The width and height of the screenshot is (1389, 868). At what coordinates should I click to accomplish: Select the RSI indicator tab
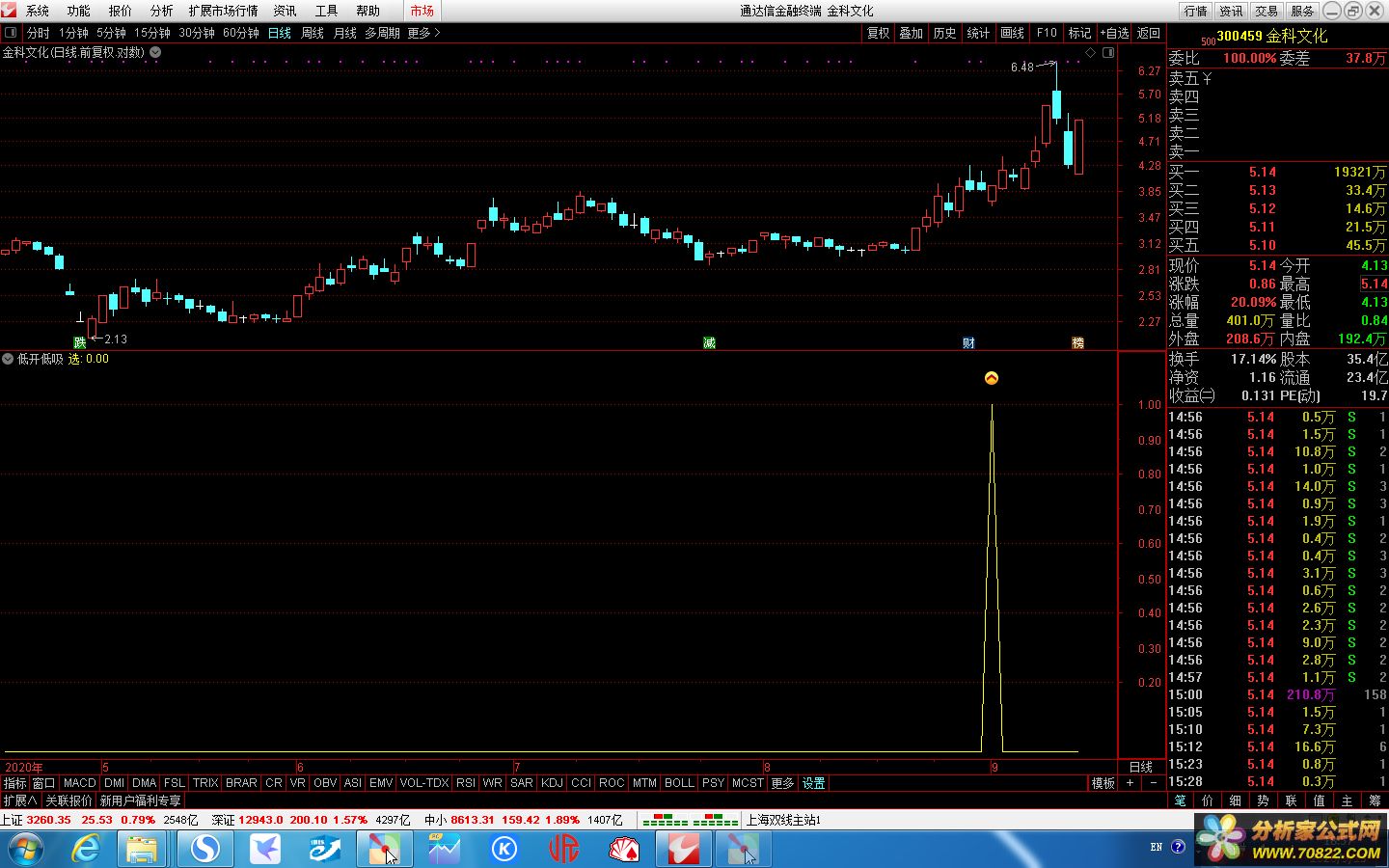click(x=466, y=783)
